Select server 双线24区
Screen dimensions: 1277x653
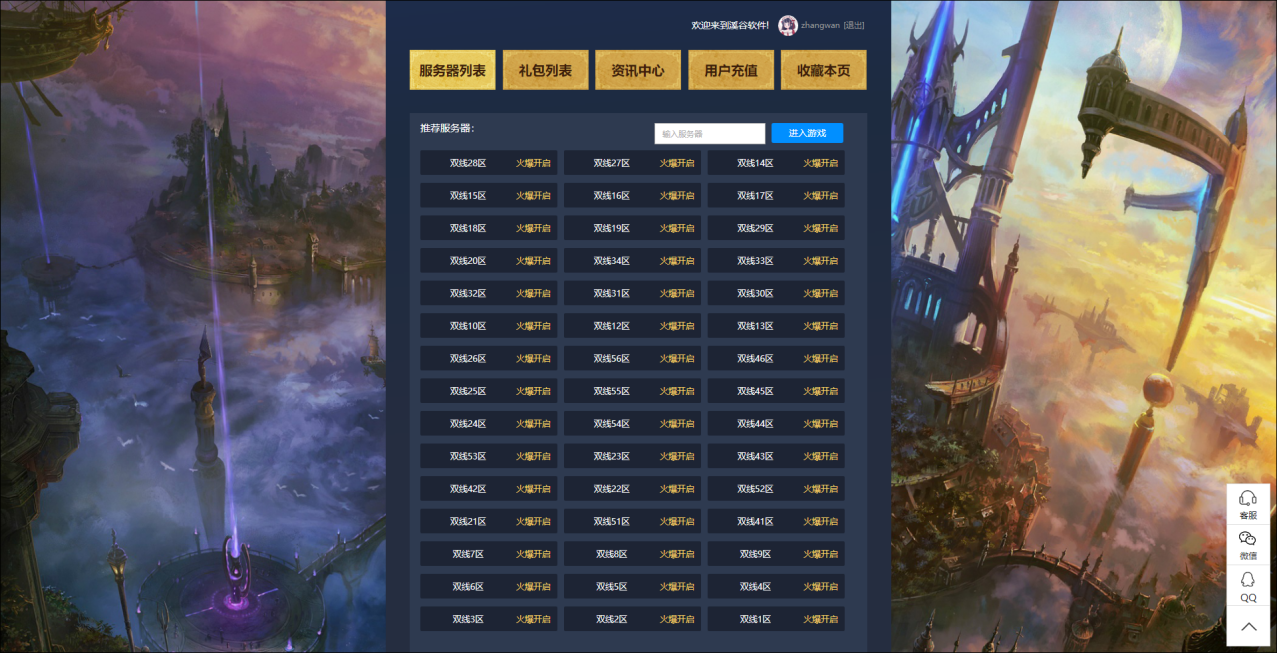pyautogui.click(x=489, y=423)
